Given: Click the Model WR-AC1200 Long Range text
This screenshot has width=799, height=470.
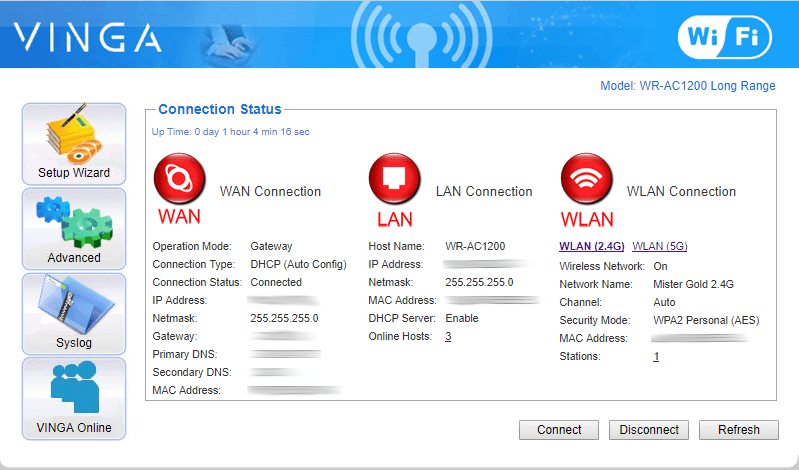Looking at the screenshot, I should (687, 86).
